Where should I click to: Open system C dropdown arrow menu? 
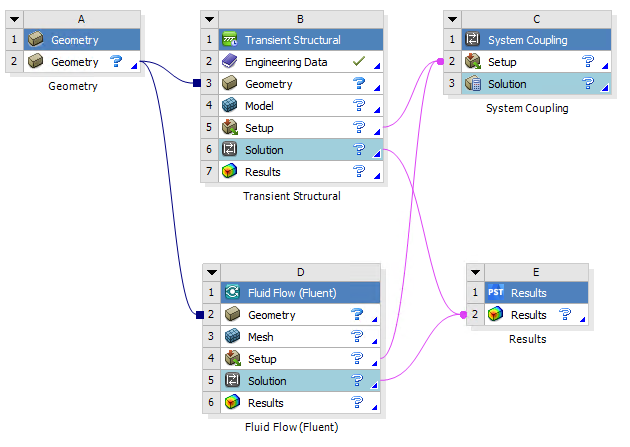click(x=452, y=19)
